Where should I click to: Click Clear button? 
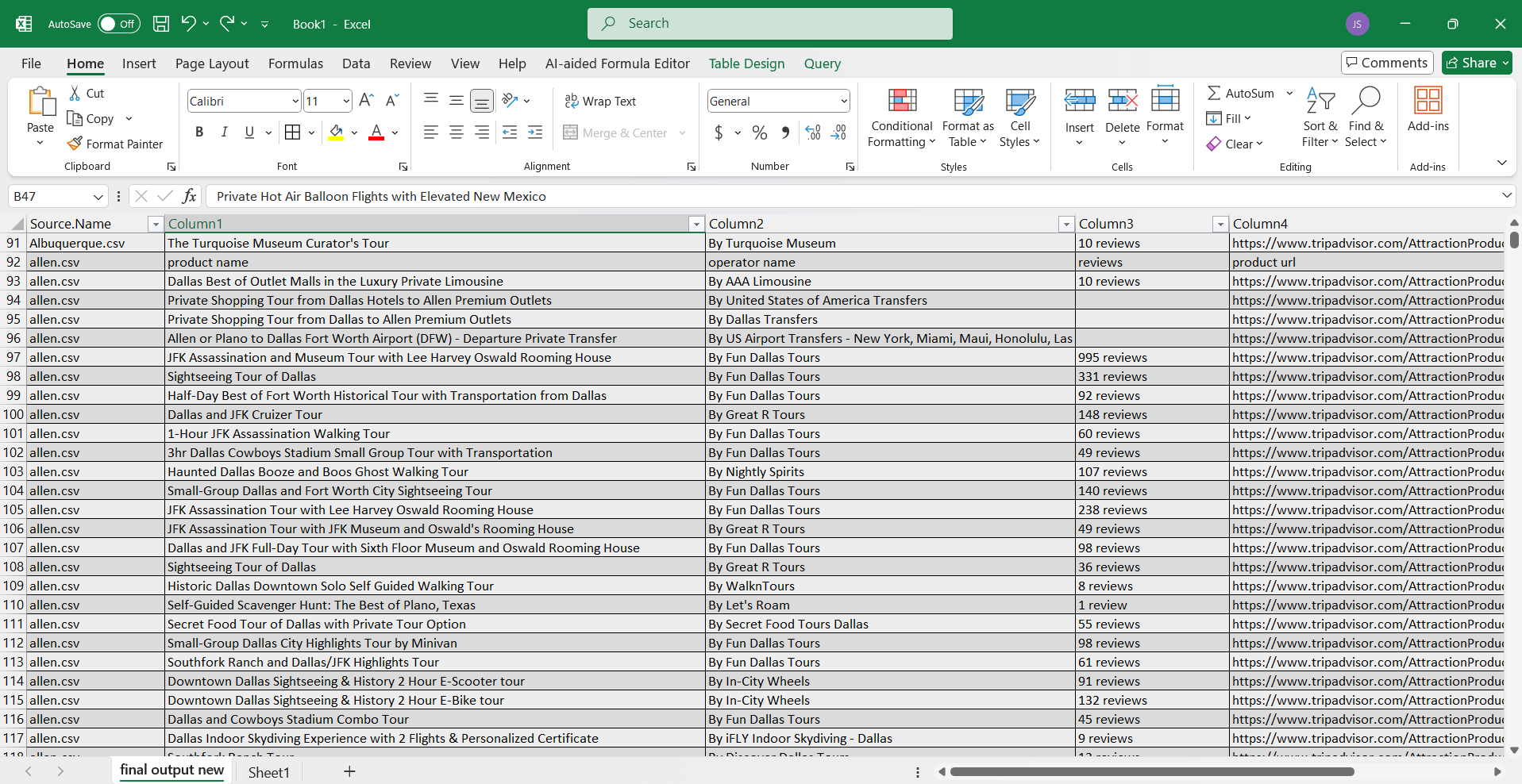(1235, 144)
